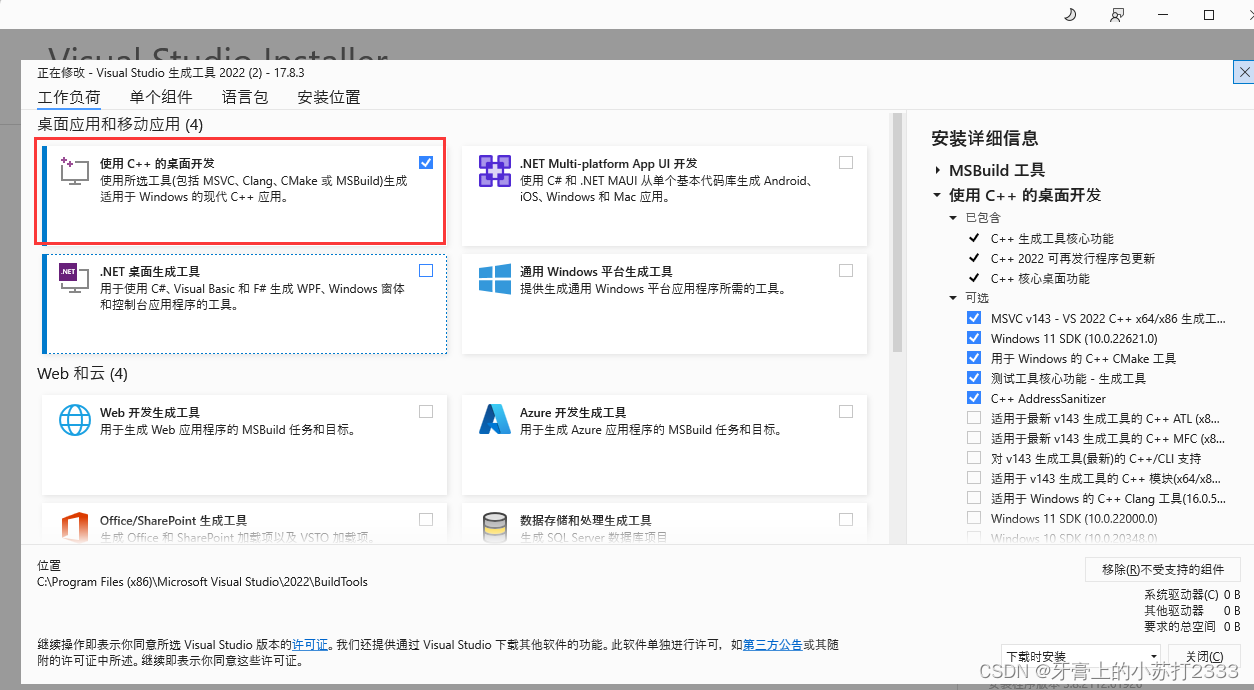Click the BuildTools install location path text
This screenshot has height=690, width=1254.
pyautogui.click(x=202, y=582)
